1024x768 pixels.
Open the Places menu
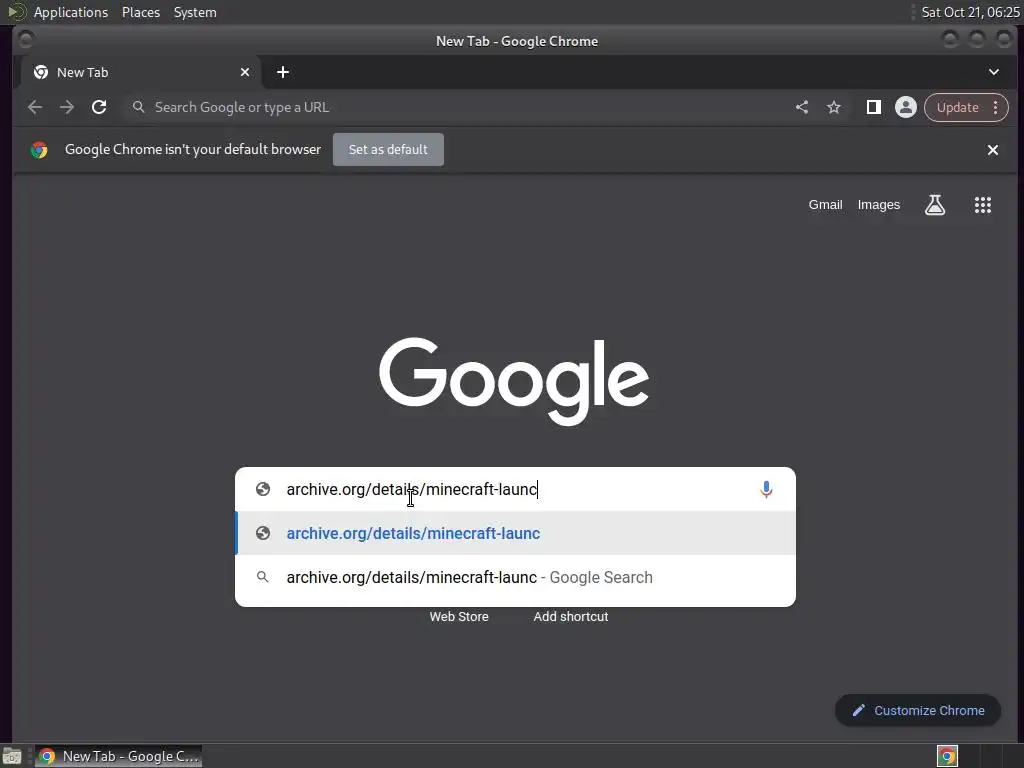click(140, 12)
